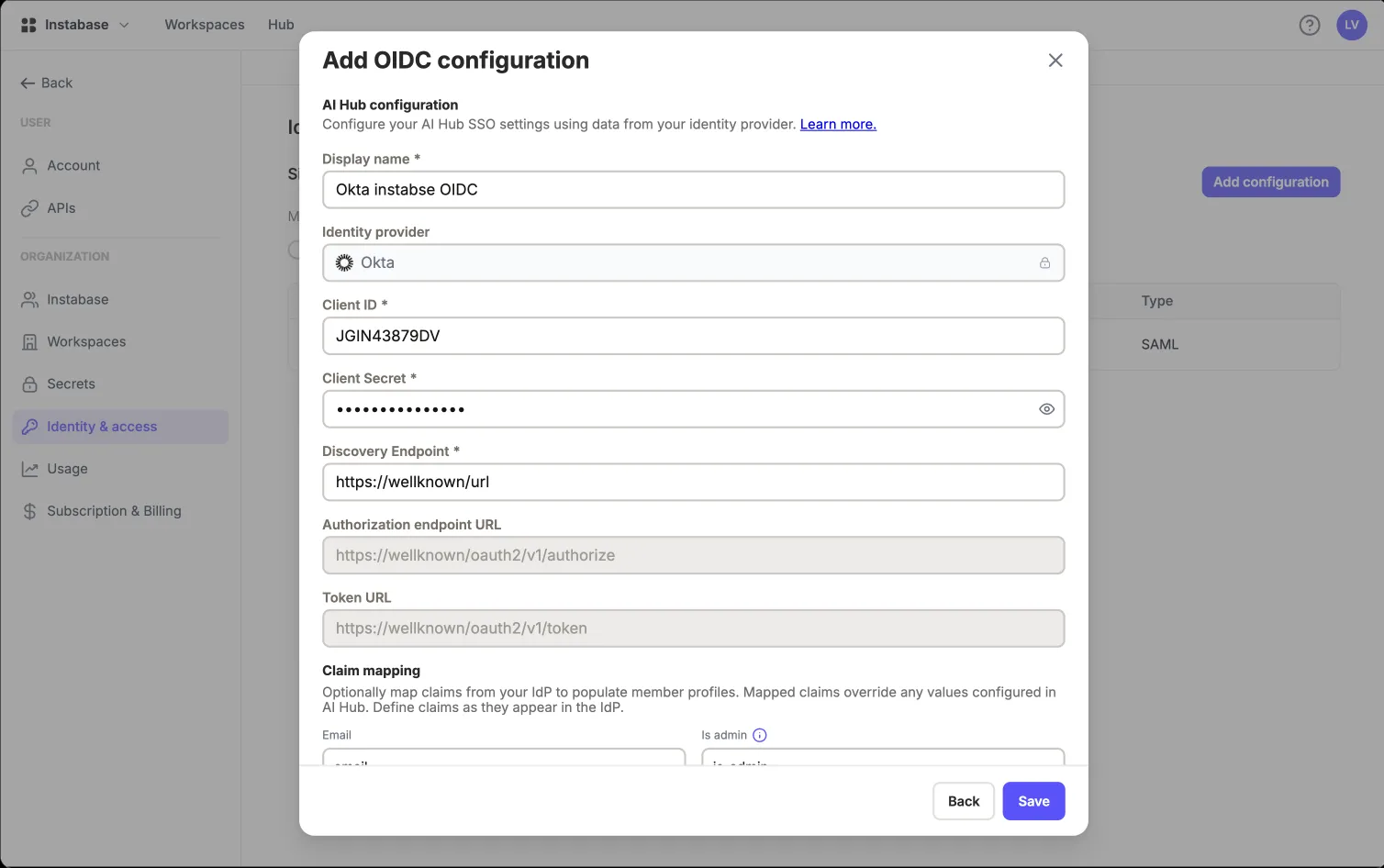Click the SAML type table cell
The width and height of the screenshot is (1384, 868).
(x=1160, y=345)
